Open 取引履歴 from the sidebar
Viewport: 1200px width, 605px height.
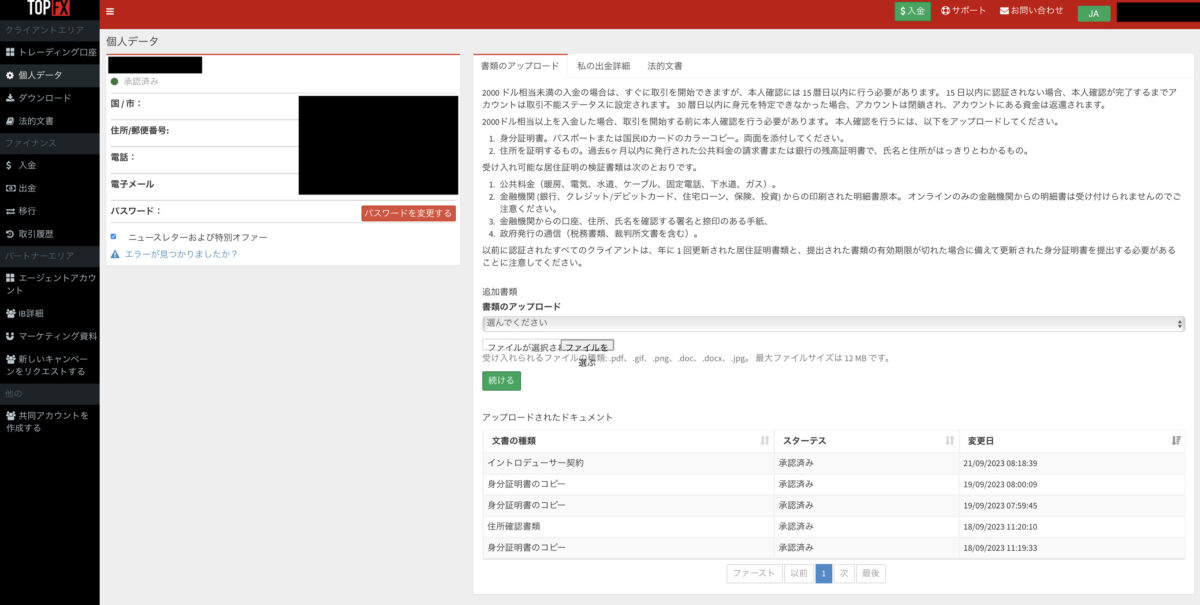36,234
